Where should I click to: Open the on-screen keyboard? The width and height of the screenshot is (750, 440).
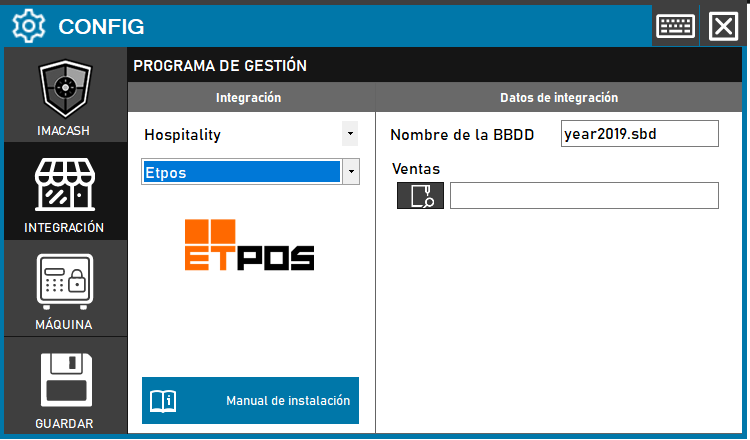(675, 25)
